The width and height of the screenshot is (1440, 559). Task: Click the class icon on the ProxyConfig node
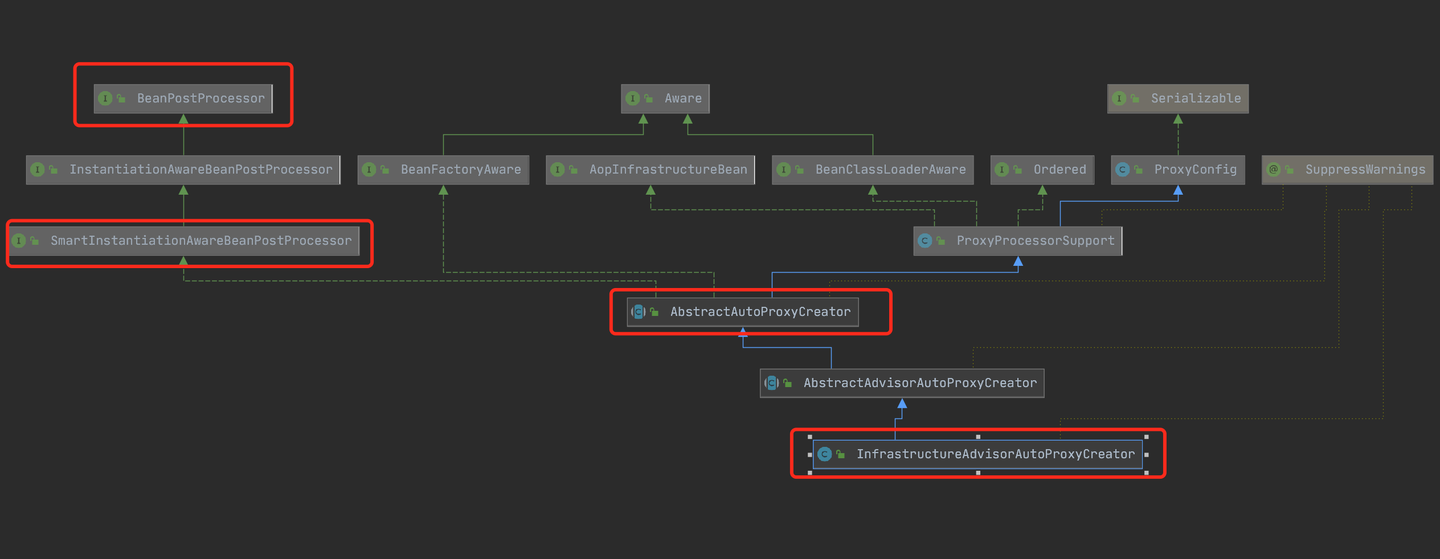coord(1122,169)
